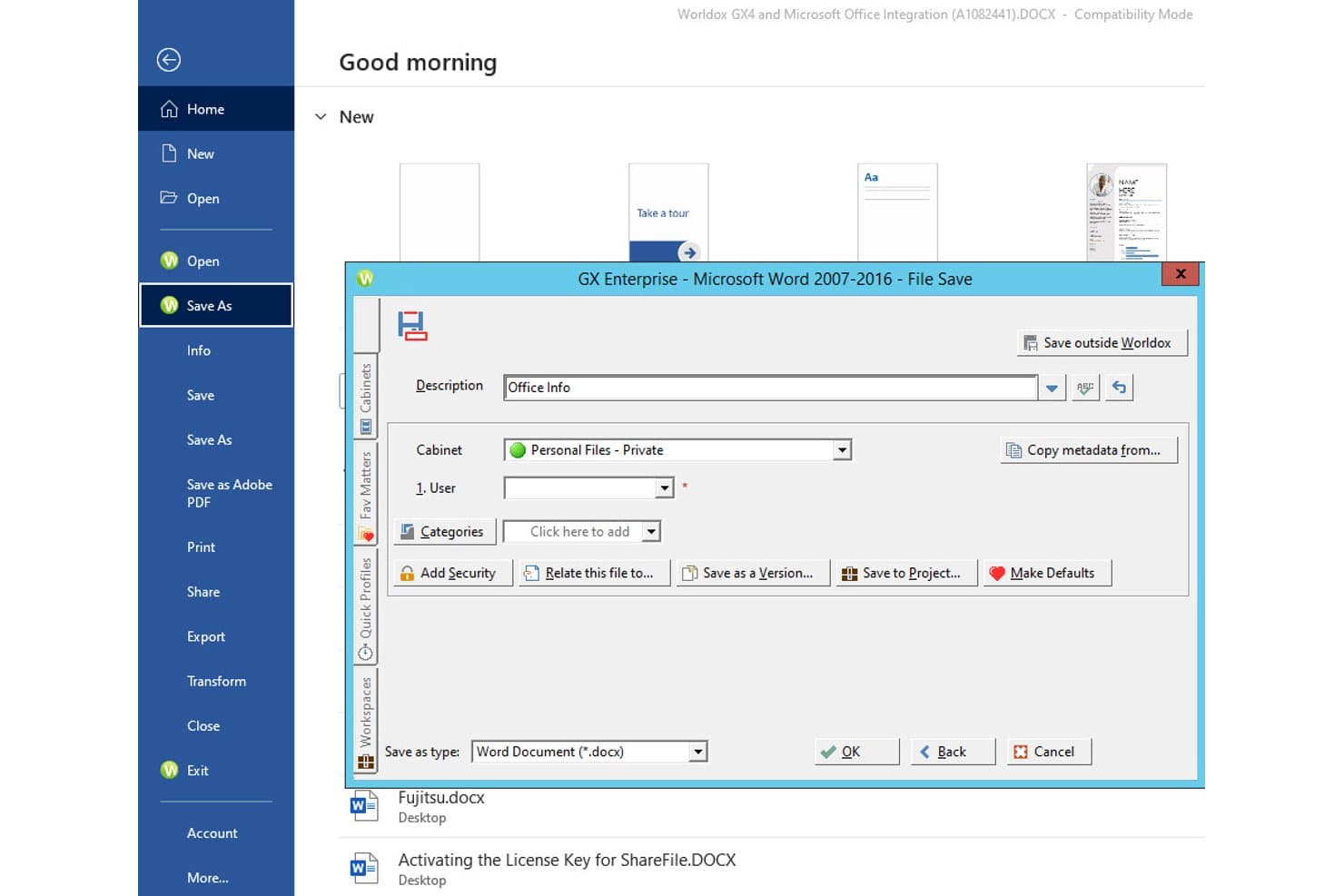Select Export in the Word sidebar

216,637
